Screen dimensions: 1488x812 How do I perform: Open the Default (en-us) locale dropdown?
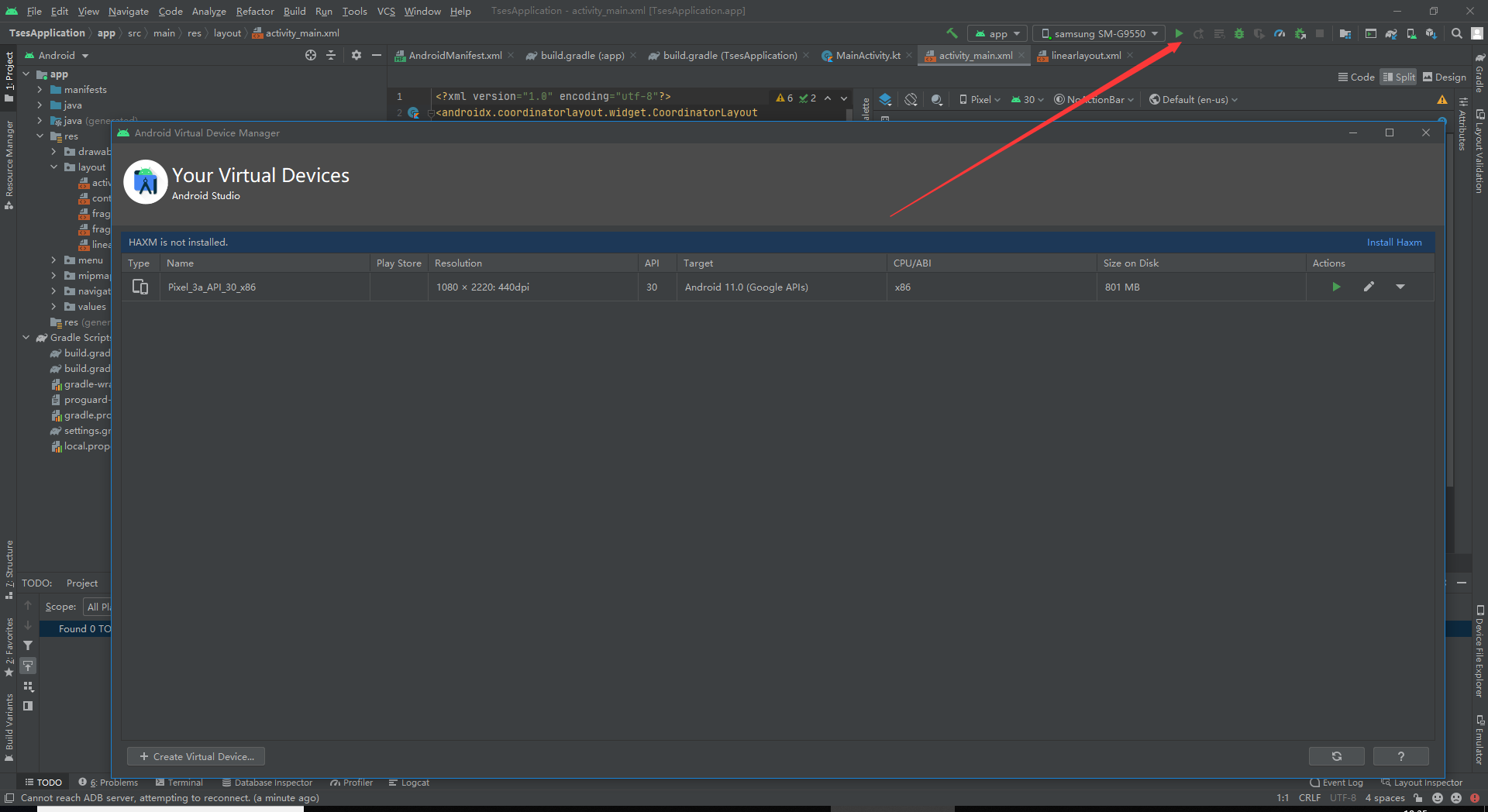pyautogui.click(x=1193, y=100)
